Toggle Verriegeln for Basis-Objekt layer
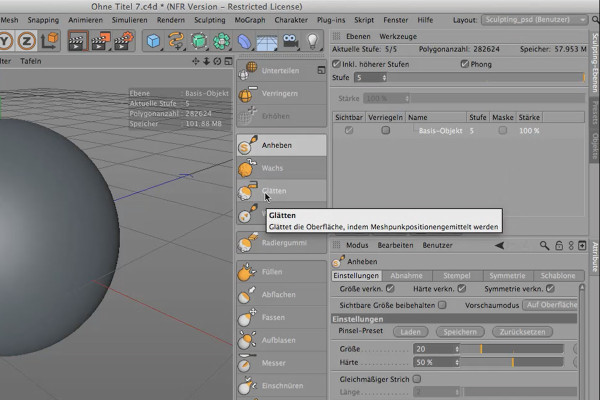This screenshot has width=600, height=400. 385,131
